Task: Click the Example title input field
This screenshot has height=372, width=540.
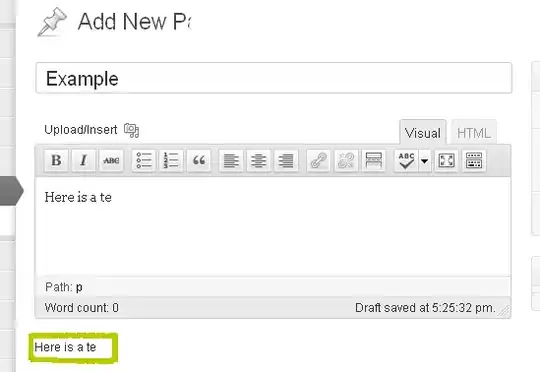Action: [x=274, y=78]
